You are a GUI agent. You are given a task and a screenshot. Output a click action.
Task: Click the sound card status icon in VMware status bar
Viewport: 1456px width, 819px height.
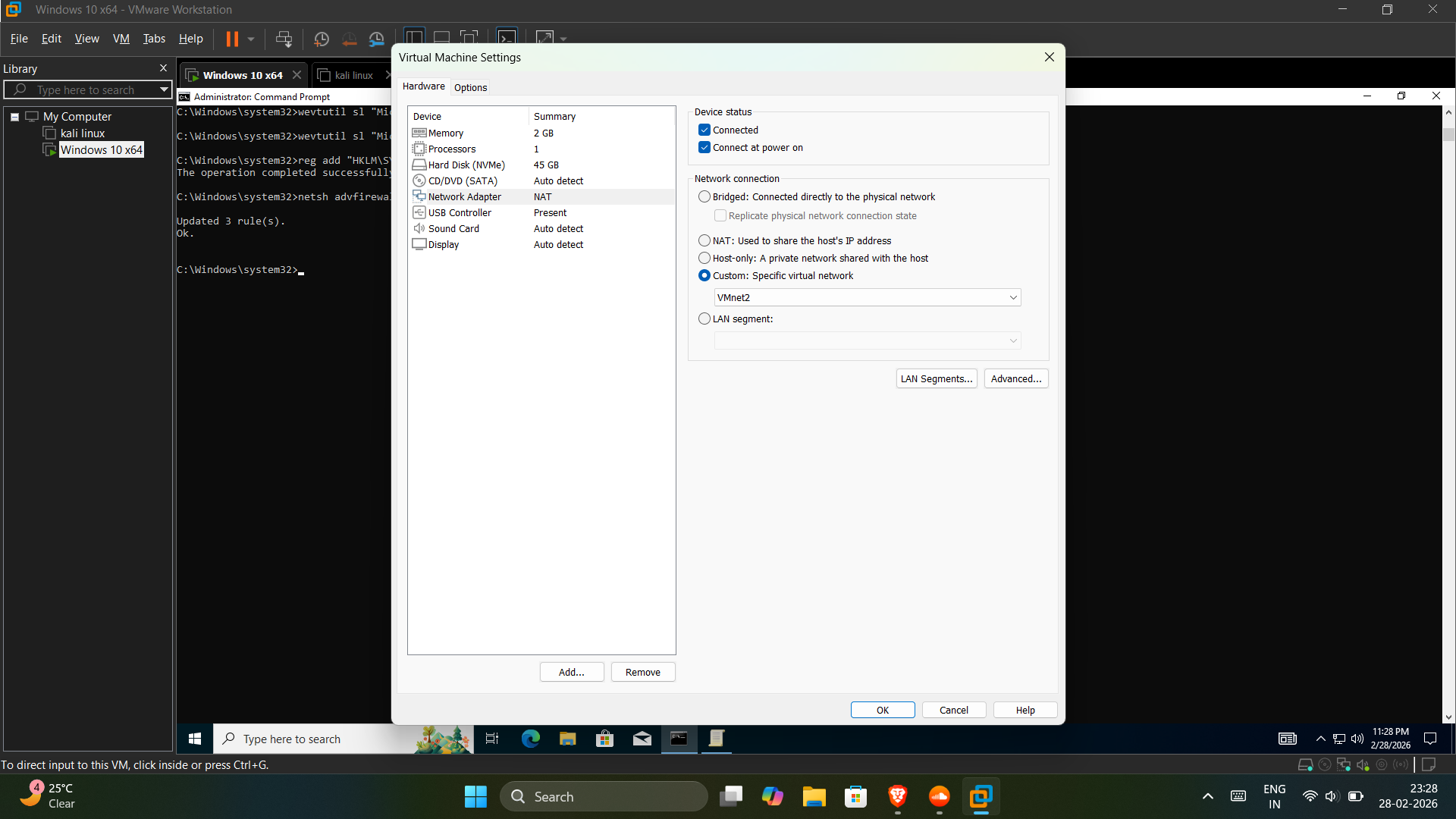1363,764
